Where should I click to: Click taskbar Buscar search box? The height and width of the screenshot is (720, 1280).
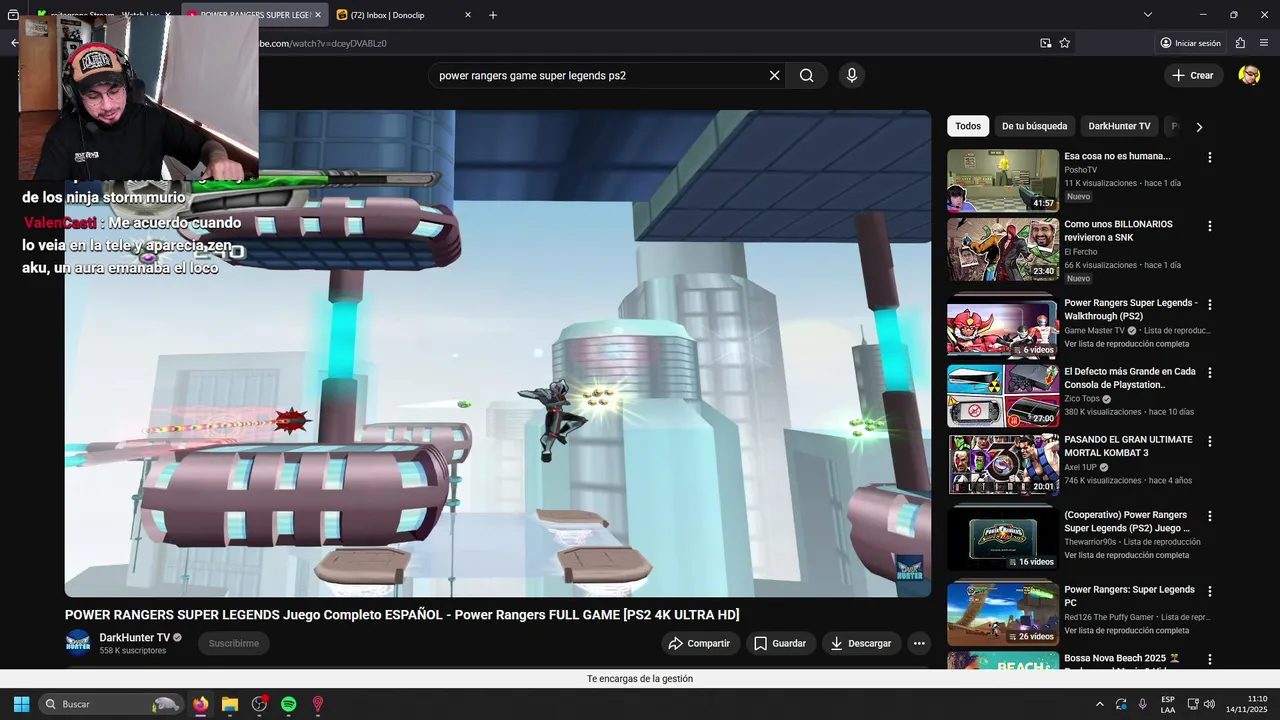111,704
